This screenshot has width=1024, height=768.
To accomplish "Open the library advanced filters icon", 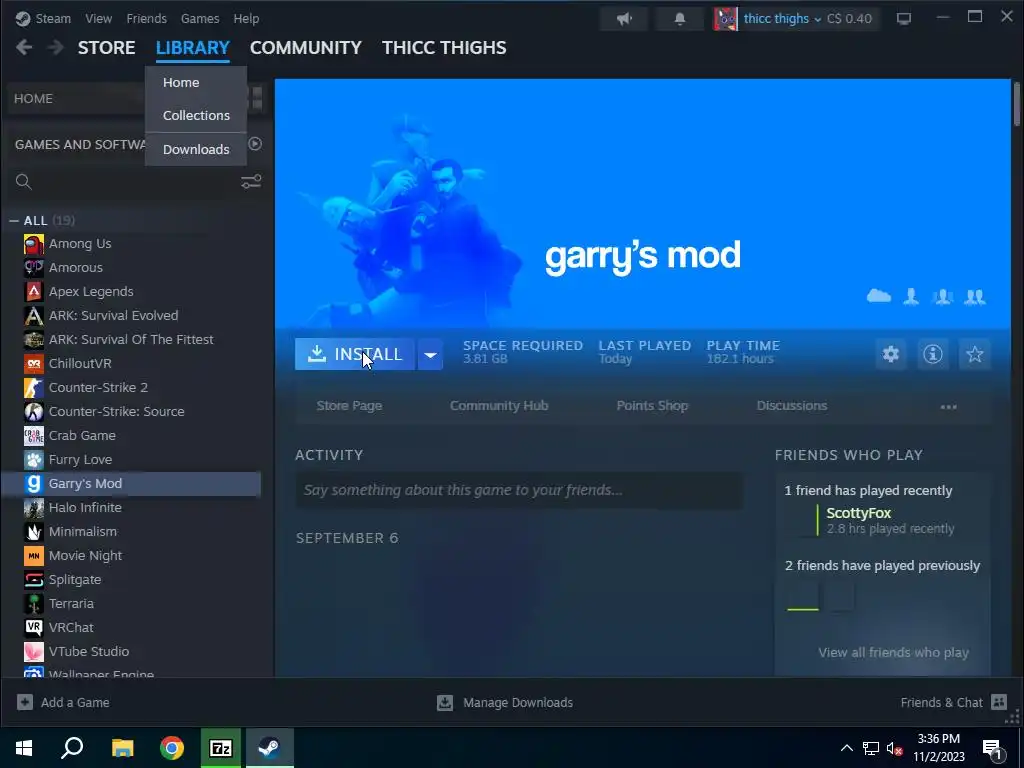I will (x=251, y=181).
